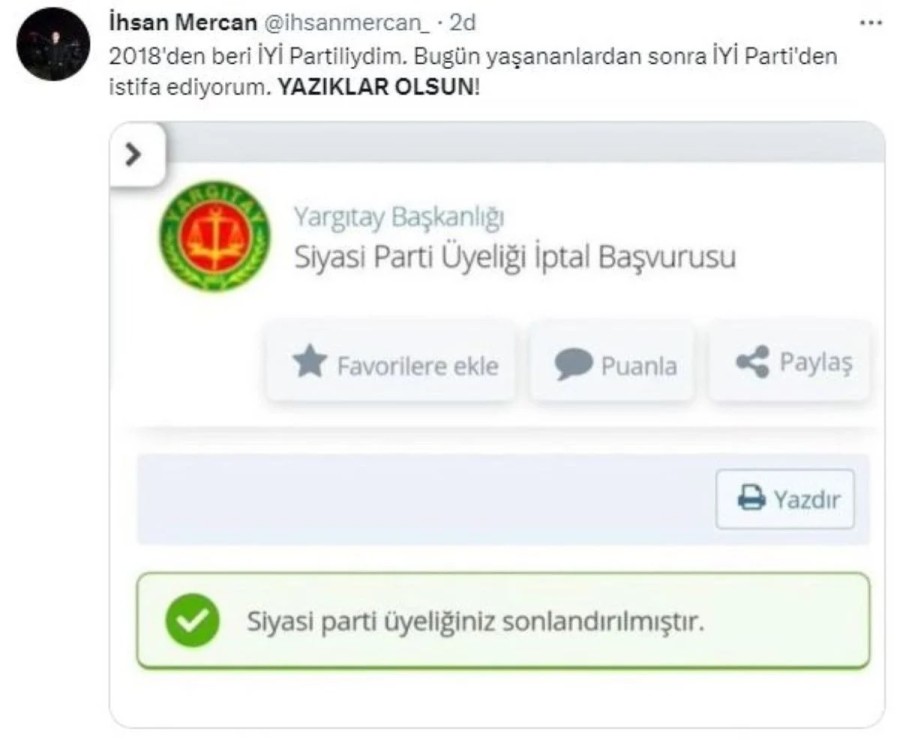Open the tweet's three-dot more options menu
Image resolution: width=900 pixels, height=740 pixels.
point(871,21)
